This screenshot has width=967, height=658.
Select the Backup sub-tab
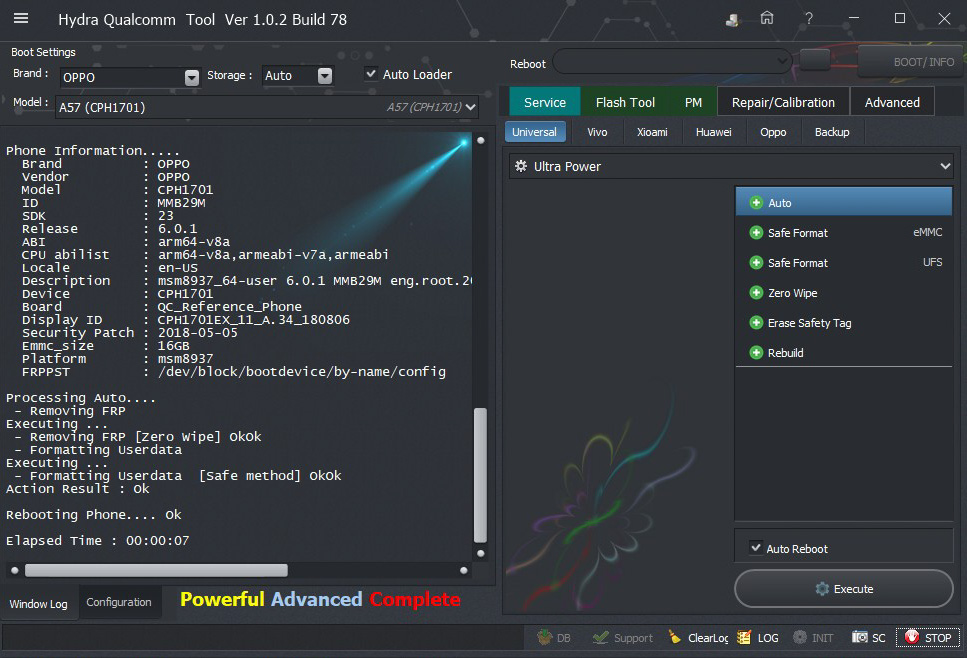pos(832,132)
